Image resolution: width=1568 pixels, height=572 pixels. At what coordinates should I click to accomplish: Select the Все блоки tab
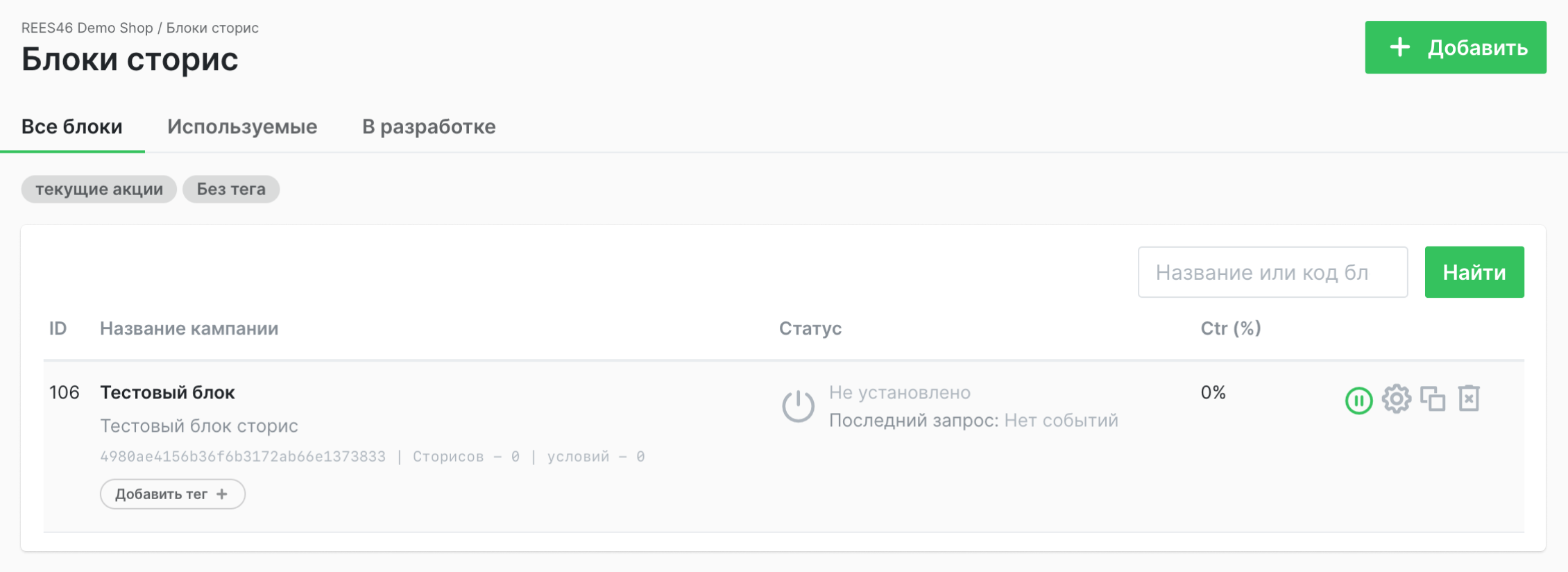[72, 126]
